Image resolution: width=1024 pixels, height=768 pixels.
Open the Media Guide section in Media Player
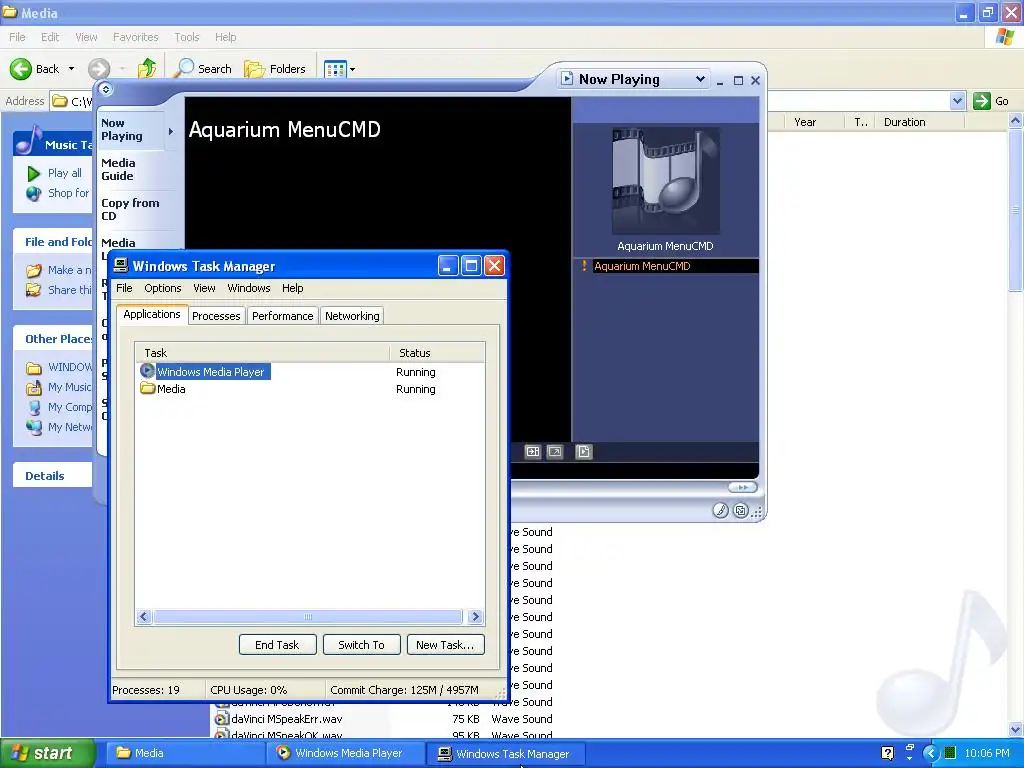[x=118, y=169]
